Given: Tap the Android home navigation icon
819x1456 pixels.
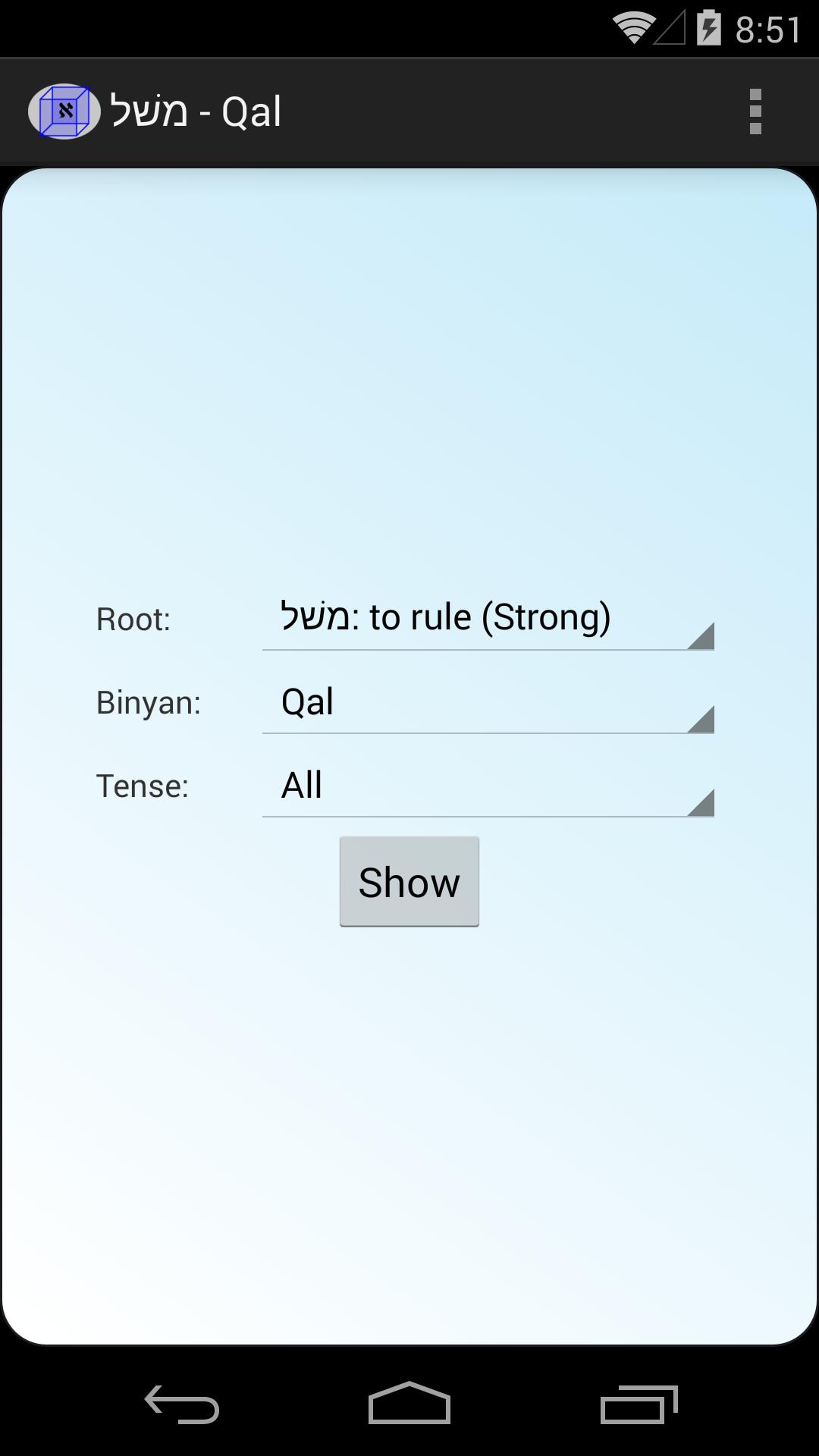Looking at the screenshot, I should [x=409, y=1404].
